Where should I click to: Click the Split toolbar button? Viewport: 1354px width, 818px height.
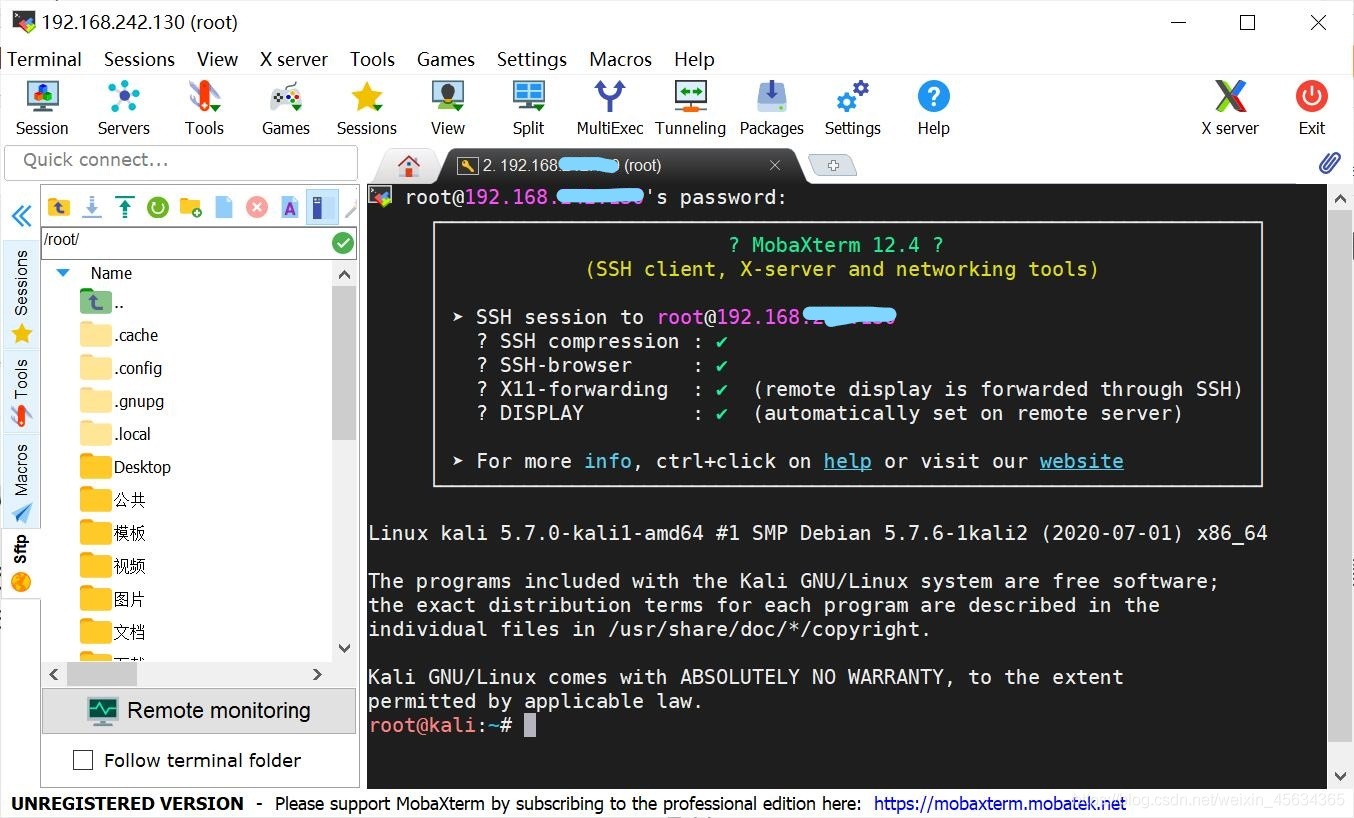pyautogui.click(x=528, y=108)
